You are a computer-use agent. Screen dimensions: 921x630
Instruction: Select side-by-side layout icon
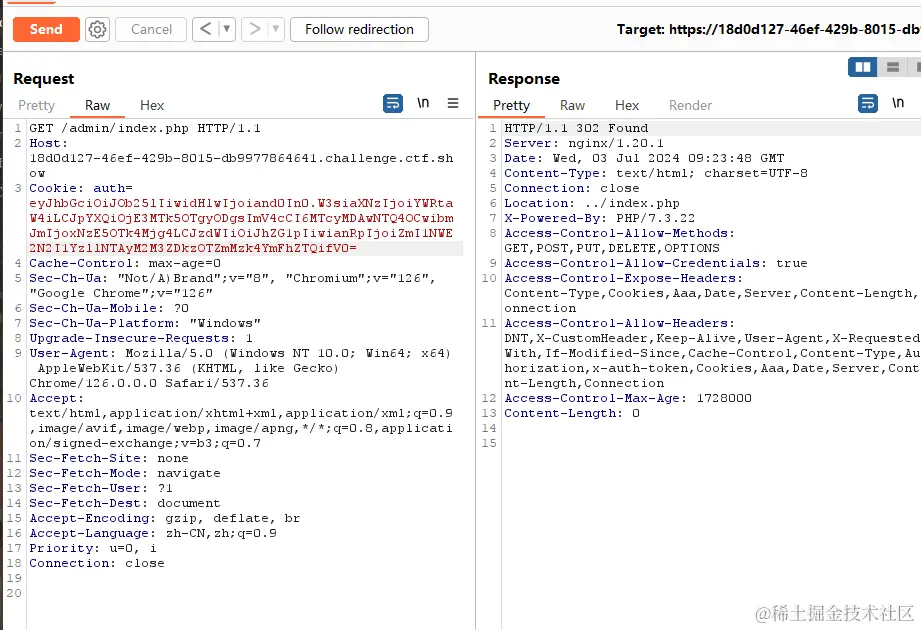pyautogui.click(x=862, y=67)
